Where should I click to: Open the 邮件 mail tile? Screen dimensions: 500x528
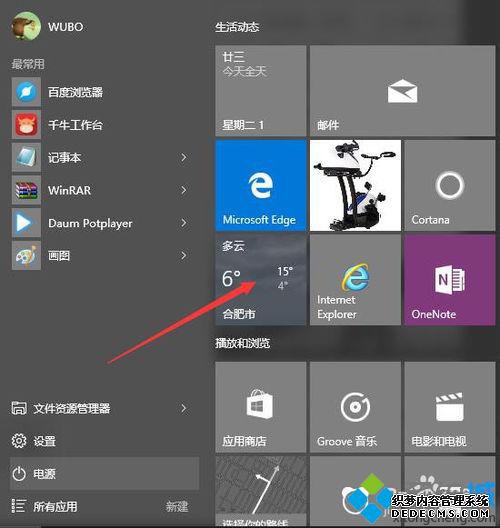coord(402,91)
